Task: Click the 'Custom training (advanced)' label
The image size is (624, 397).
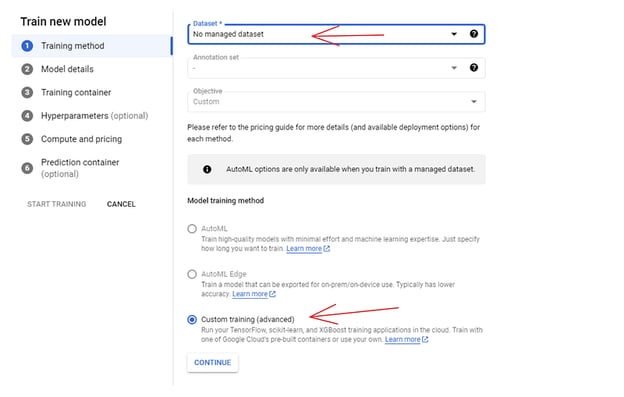Action: point(248,319)
